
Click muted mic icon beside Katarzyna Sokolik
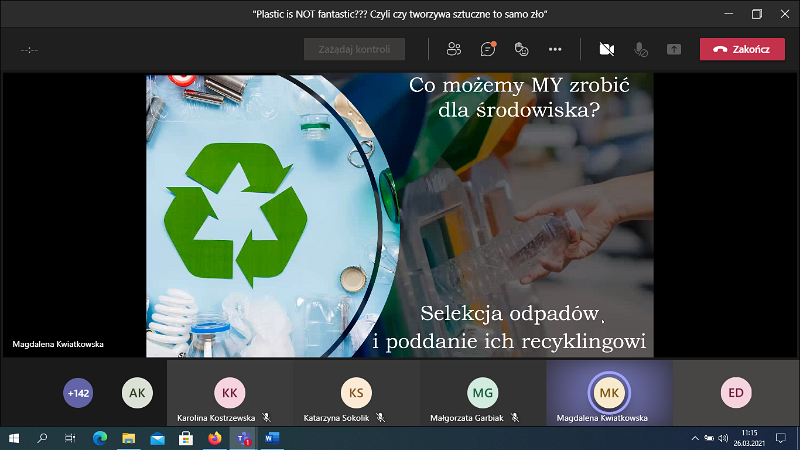[x=381, y=417]
